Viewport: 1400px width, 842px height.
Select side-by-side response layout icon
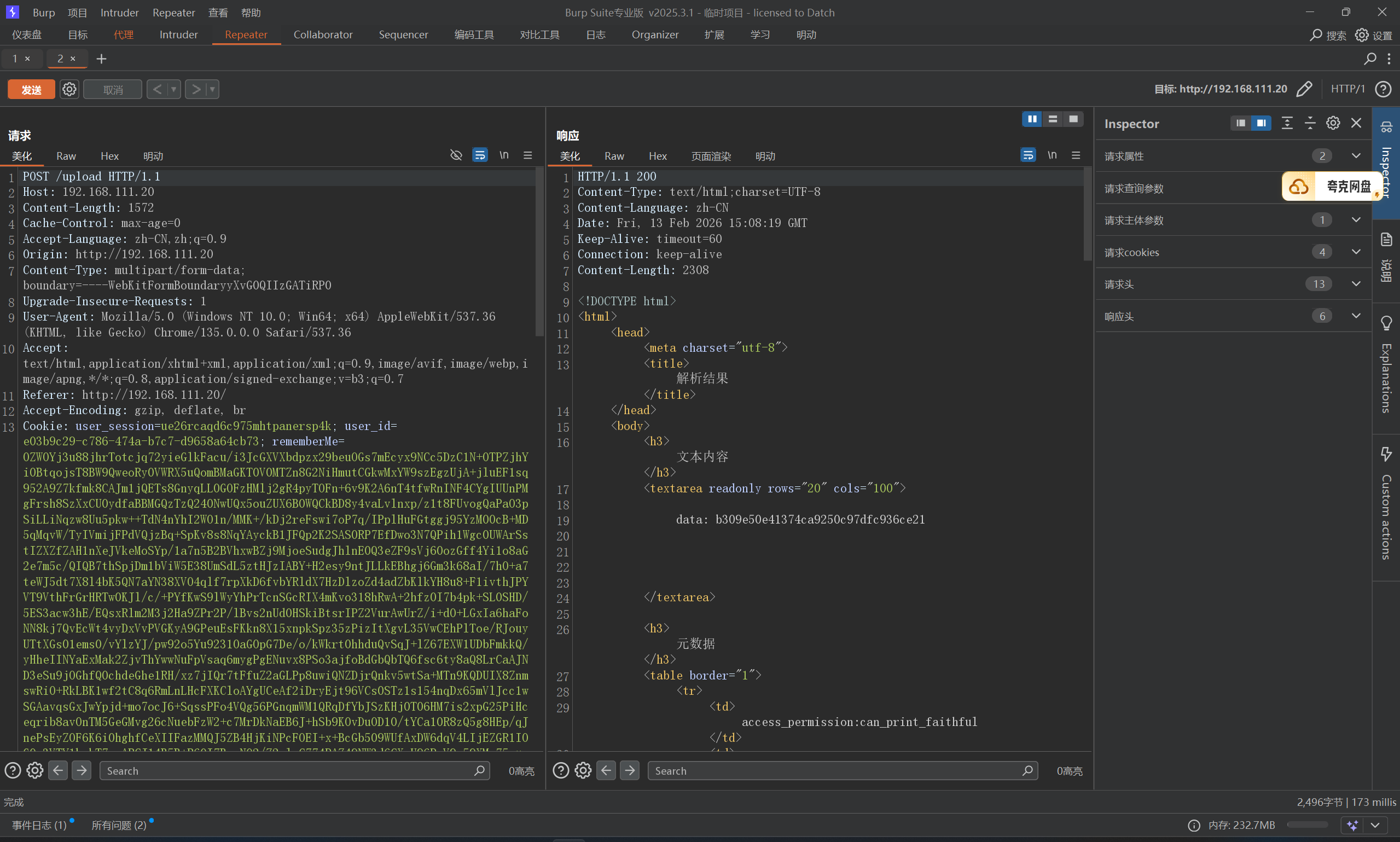click(1032, 119)
